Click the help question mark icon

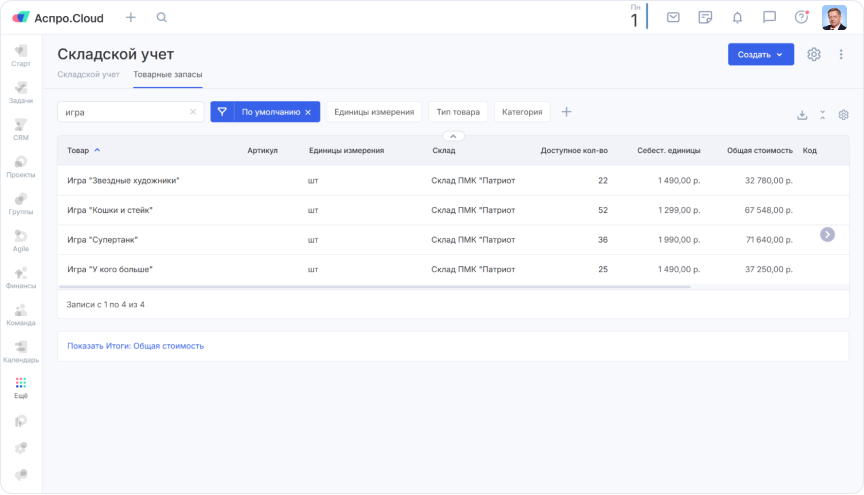pos(800,17)
